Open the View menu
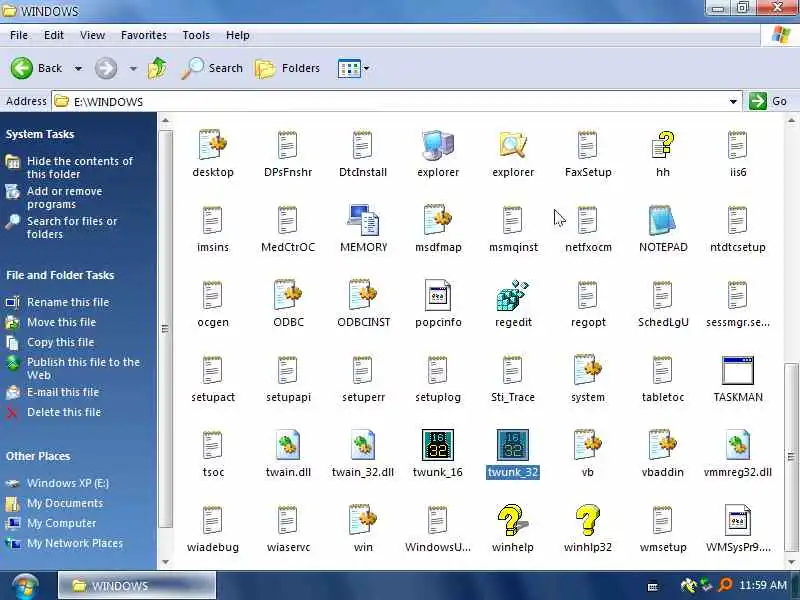 click(92, 35)
